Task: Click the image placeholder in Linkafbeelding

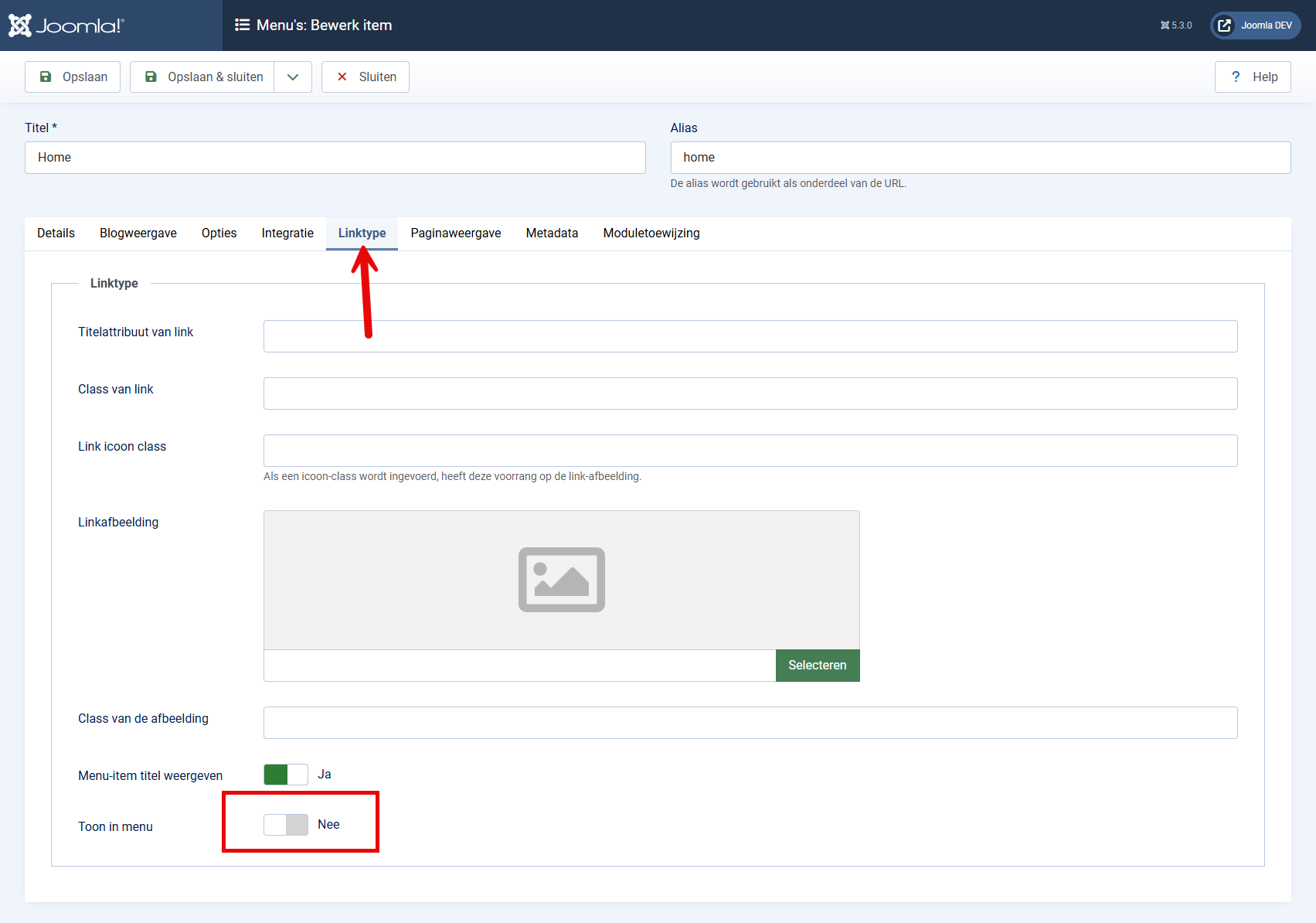Action: pos(561,580)
